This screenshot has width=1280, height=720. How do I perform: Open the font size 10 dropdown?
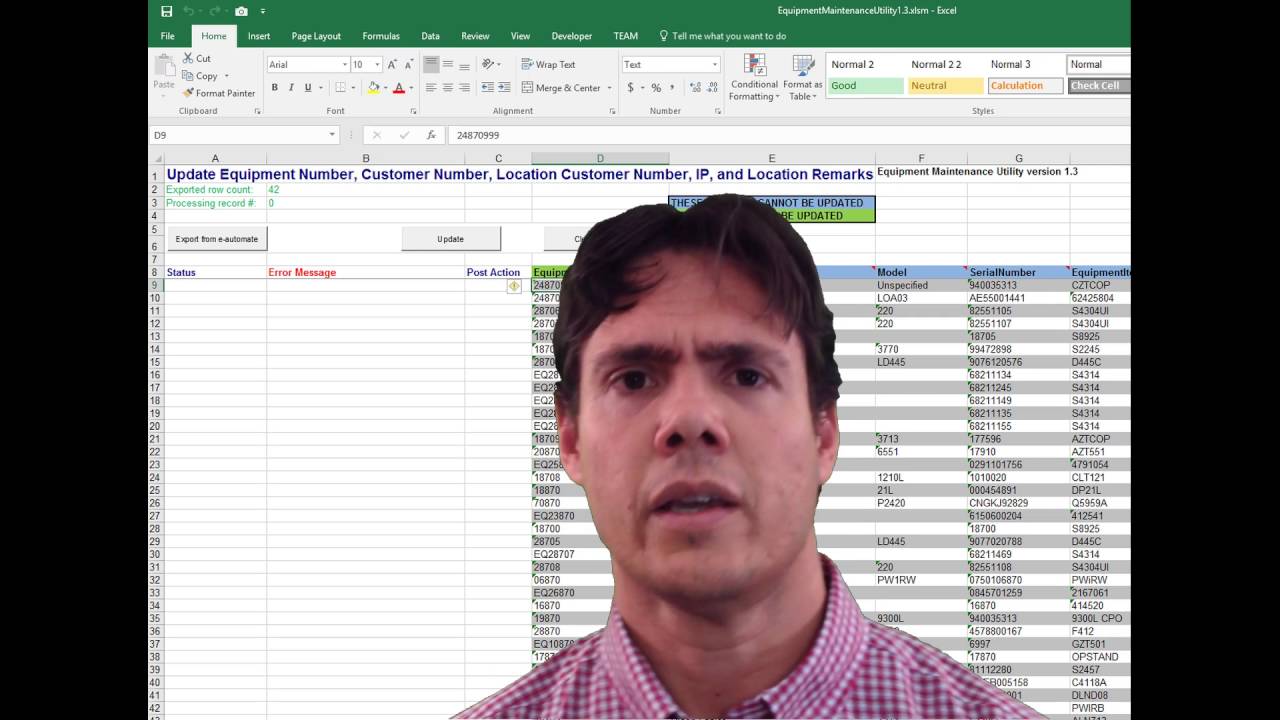(x=377, y=64)
